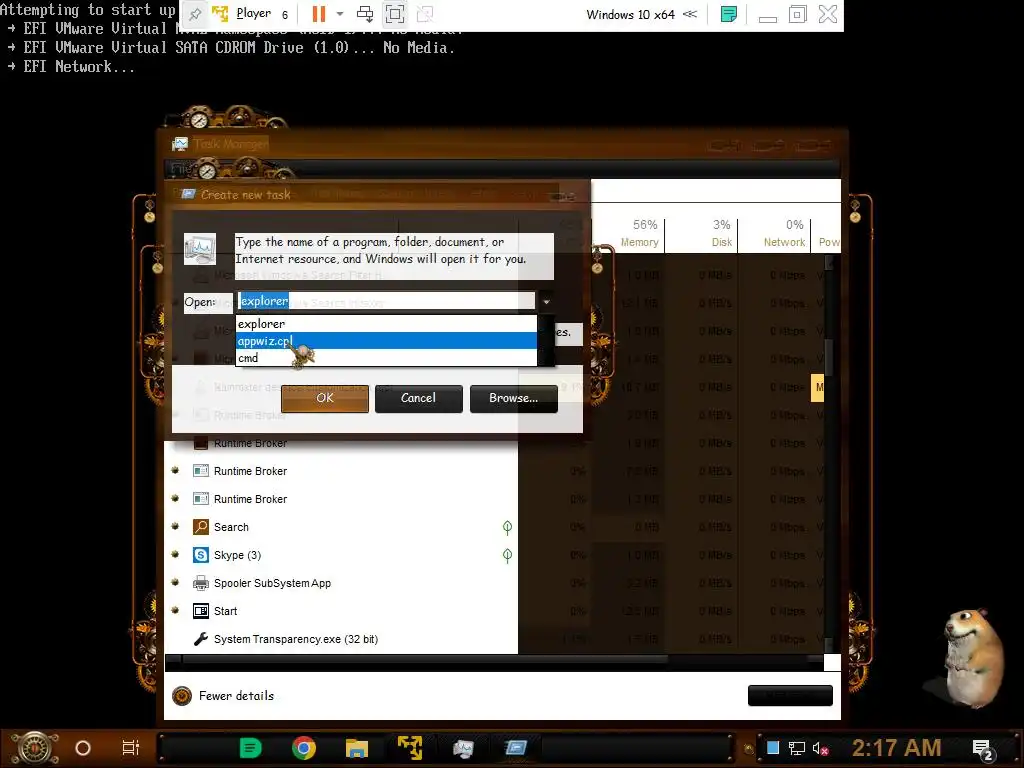Click the Run dialog icon
The image size is (1024, 768).
point(200,249)
